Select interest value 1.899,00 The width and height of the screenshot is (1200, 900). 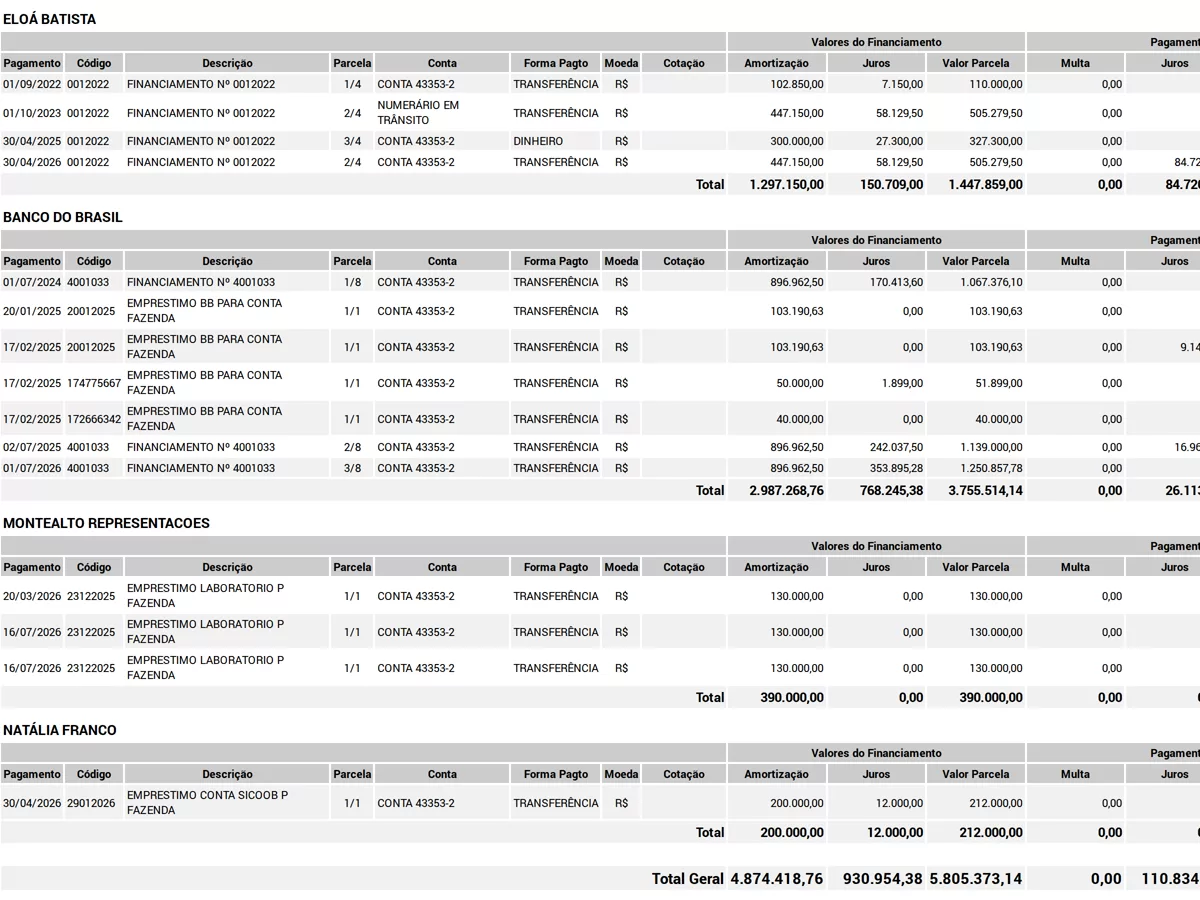(903, 383)
